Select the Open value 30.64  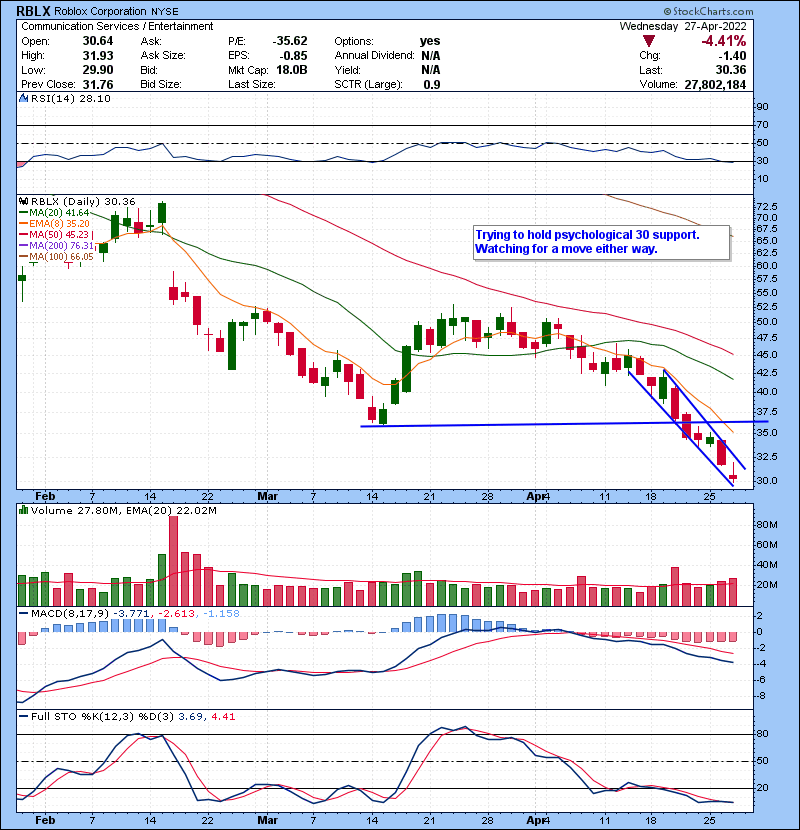pyautogui.click(x=97, y=41)
